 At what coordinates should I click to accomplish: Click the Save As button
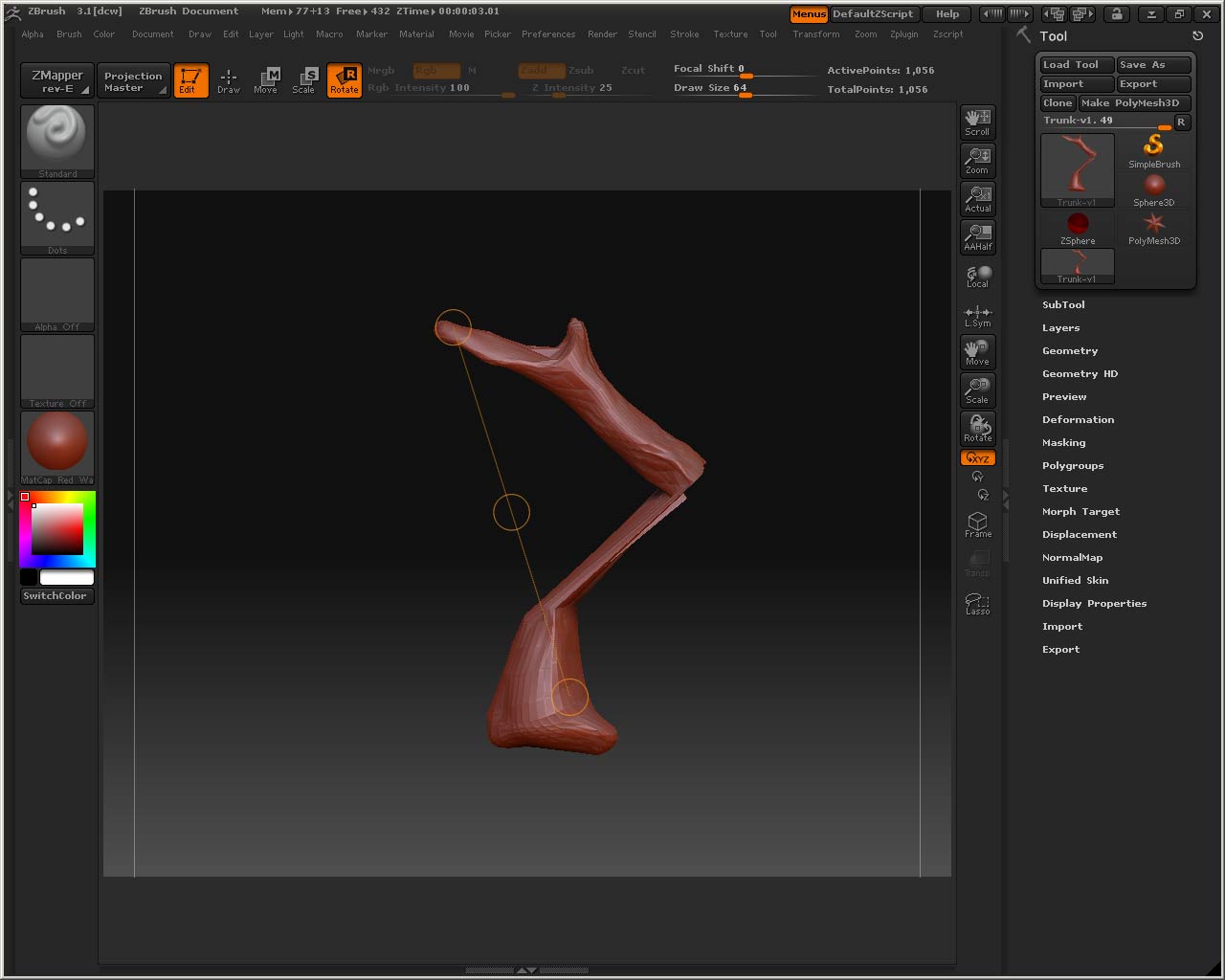click(x=1153, y=64)
